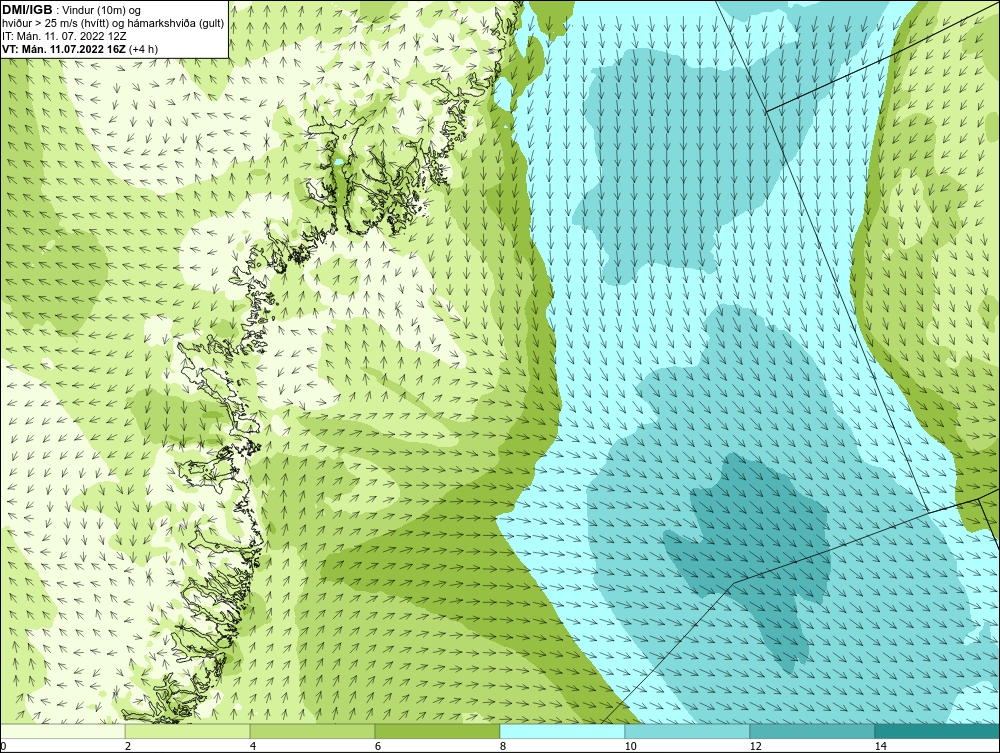The image size is (1000, 753).
Task: Click the 6–8 m/s olive green legend swatch
Action: (438, 731)
